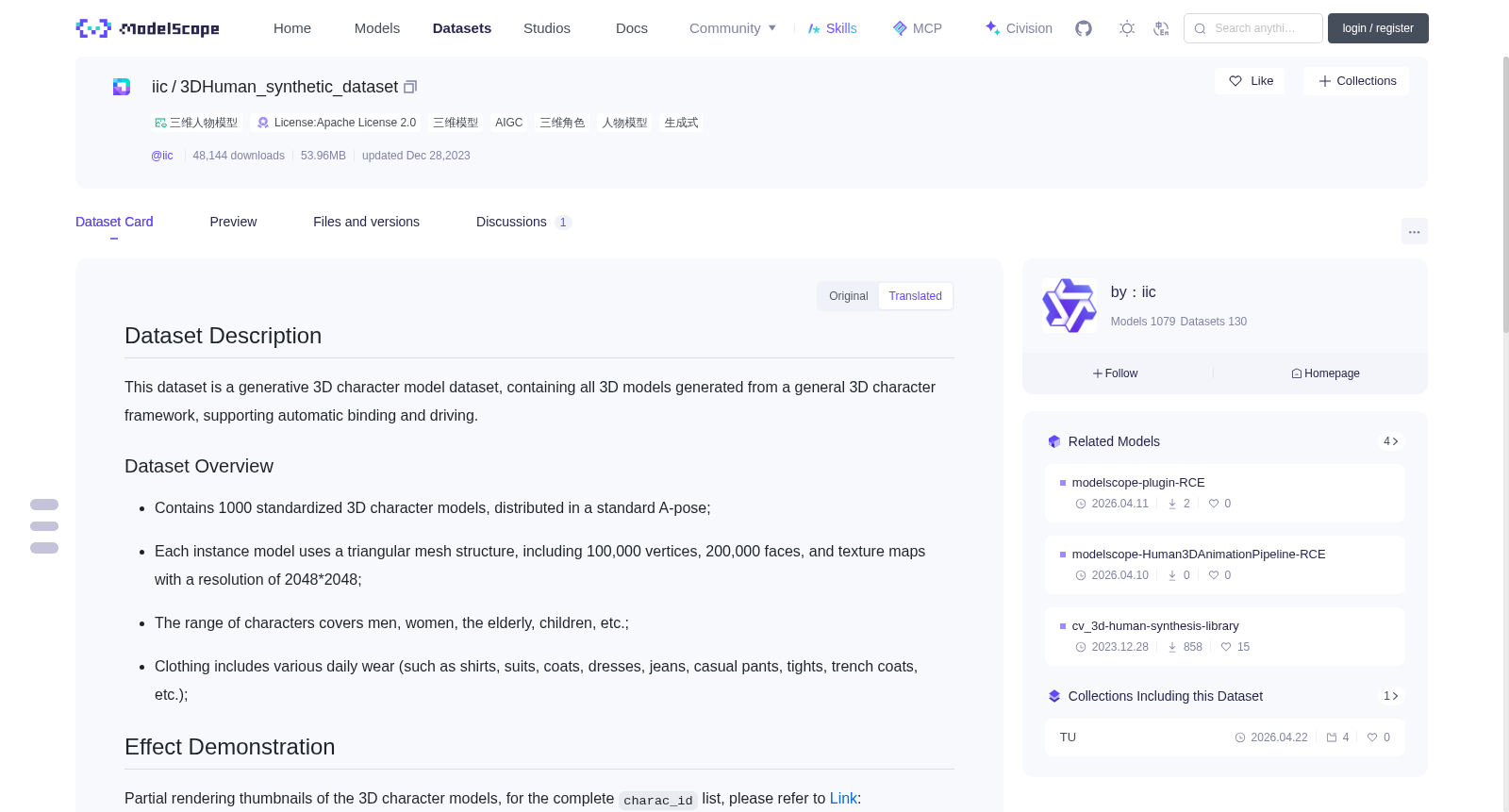Click the by : iic publisher name
This screenshot has height=812, width=1509.
tap(1133, 292)
